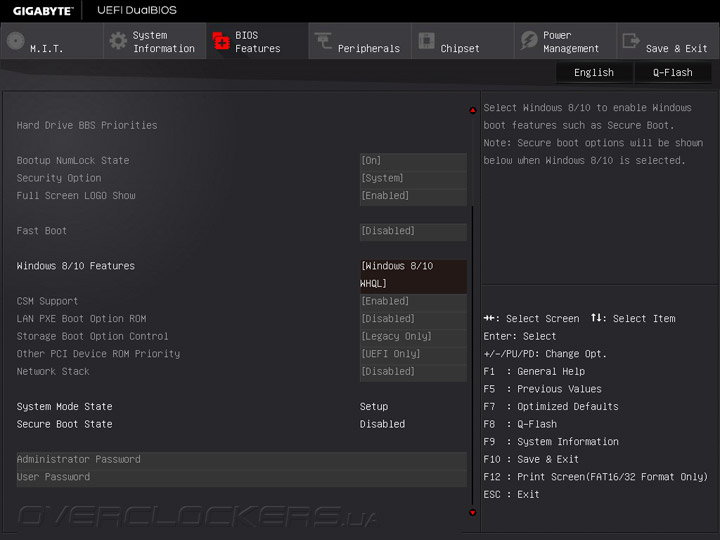Click the M.I.T. disc icon
Image resolution: width=720 pixels, height=540 pixels.
point(15,41)
